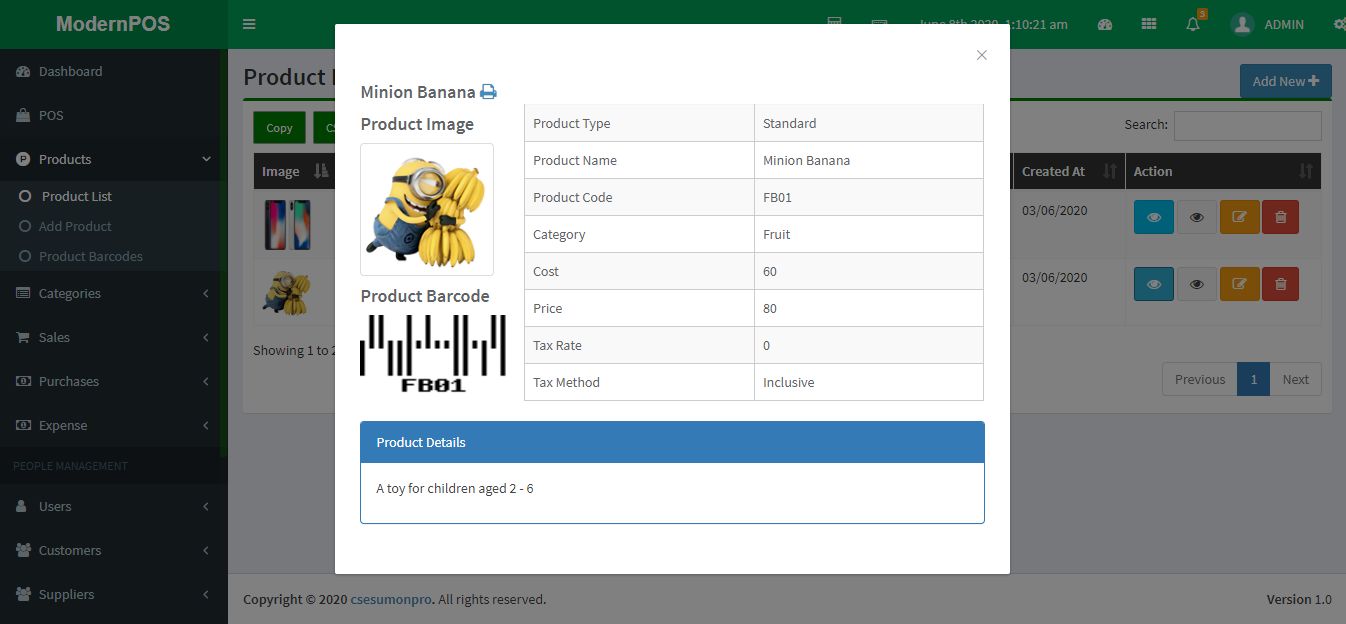Click the cost value "60"
Screen dimensions: 1346x624
tap(770, 272)
